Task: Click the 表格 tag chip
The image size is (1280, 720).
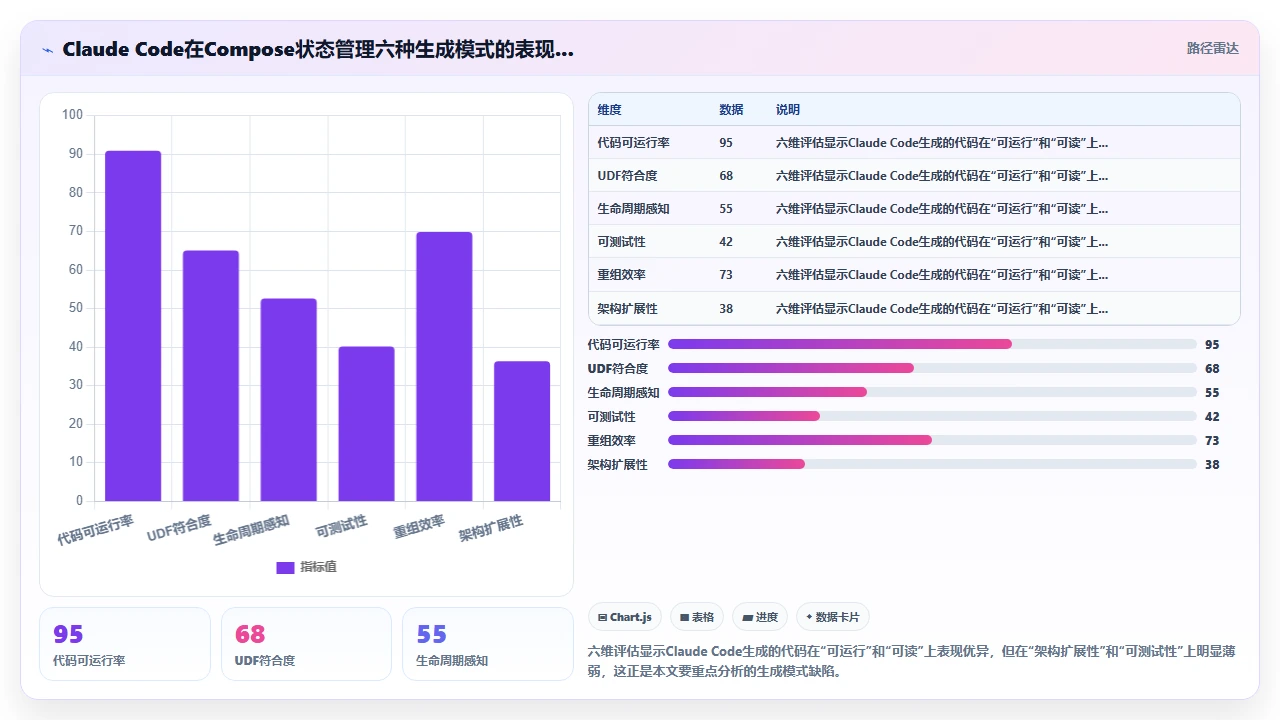Action: click(697, 617)
